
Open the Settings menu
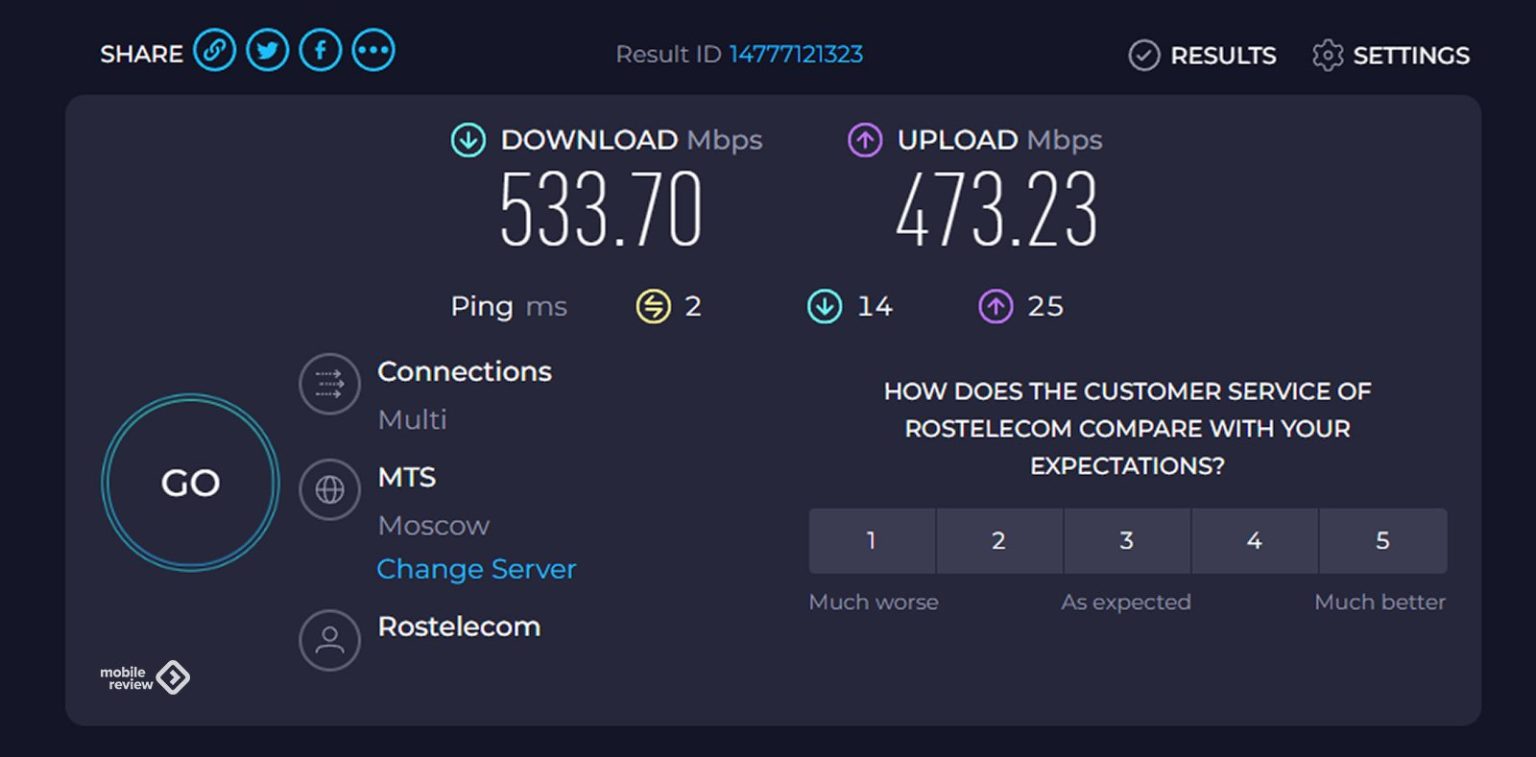point(1391,55)
